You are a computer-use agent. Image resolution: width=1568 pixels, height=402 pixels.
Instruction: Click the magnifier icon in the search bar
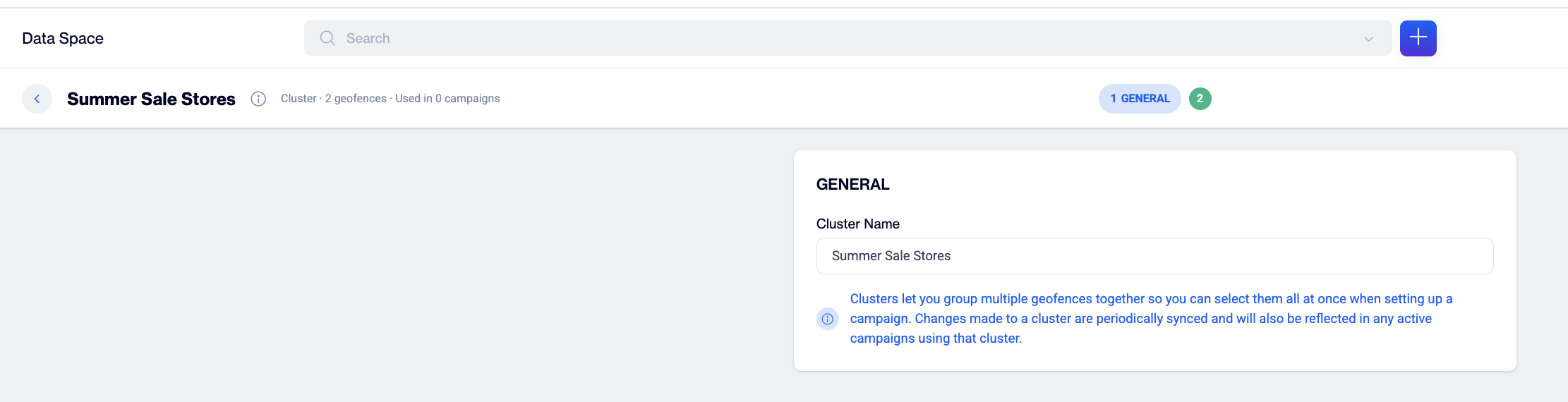pyautogui.click(x=327, y=38)
